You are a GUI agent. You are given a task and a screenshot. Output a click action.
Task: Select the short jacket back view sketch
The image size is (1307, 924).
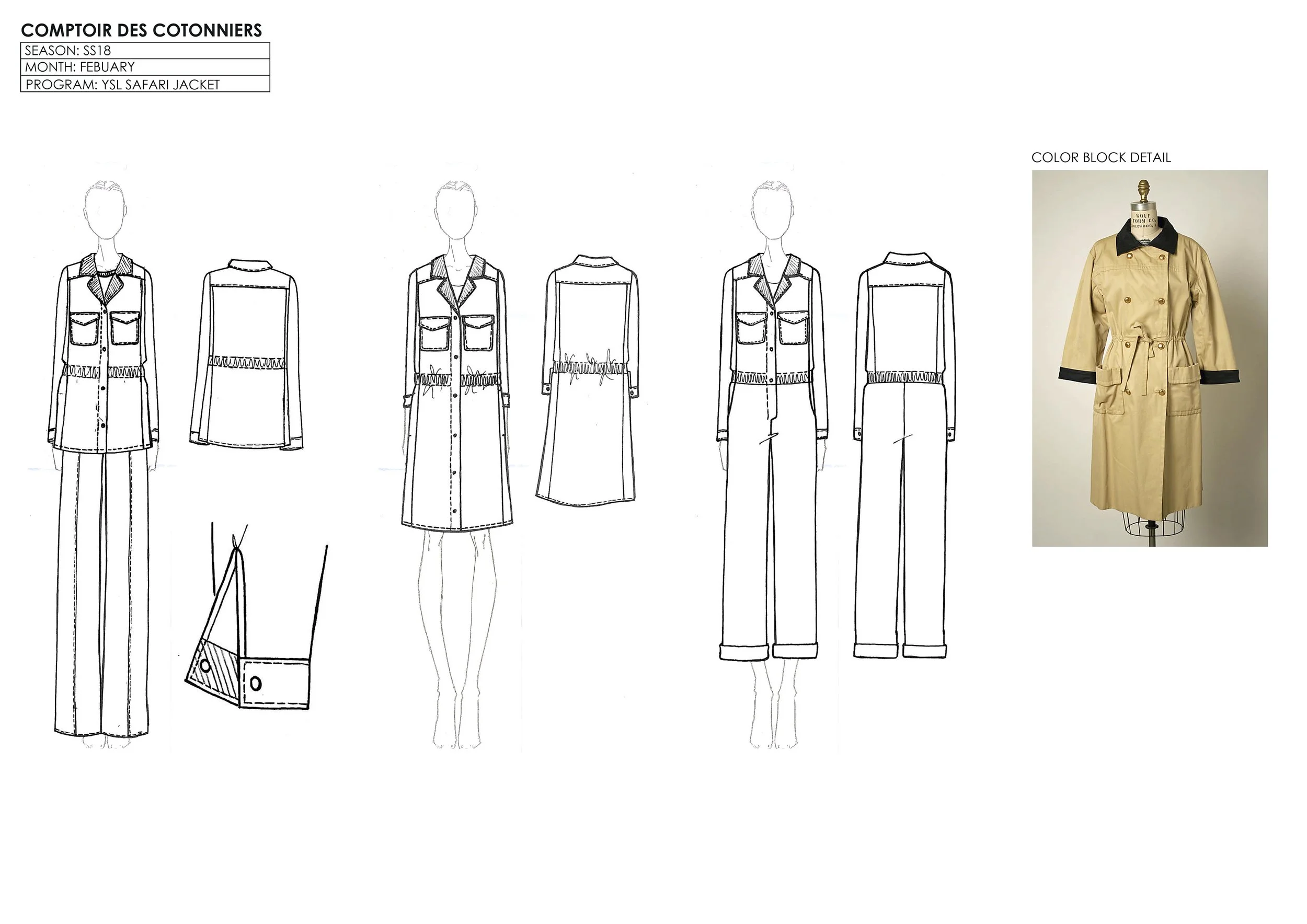click(246, 354)
